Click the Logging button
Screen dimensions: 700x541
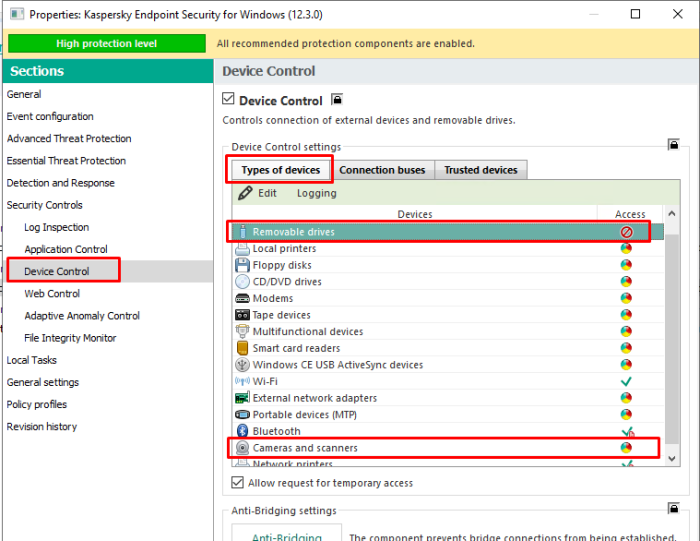point(317,193)
